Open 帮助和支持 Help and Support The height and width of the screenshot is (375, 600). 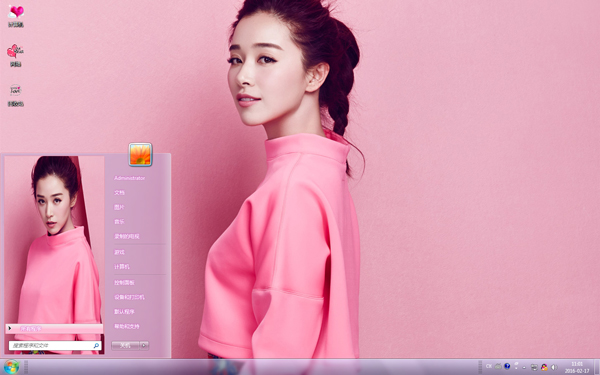(x=127, y=326)
